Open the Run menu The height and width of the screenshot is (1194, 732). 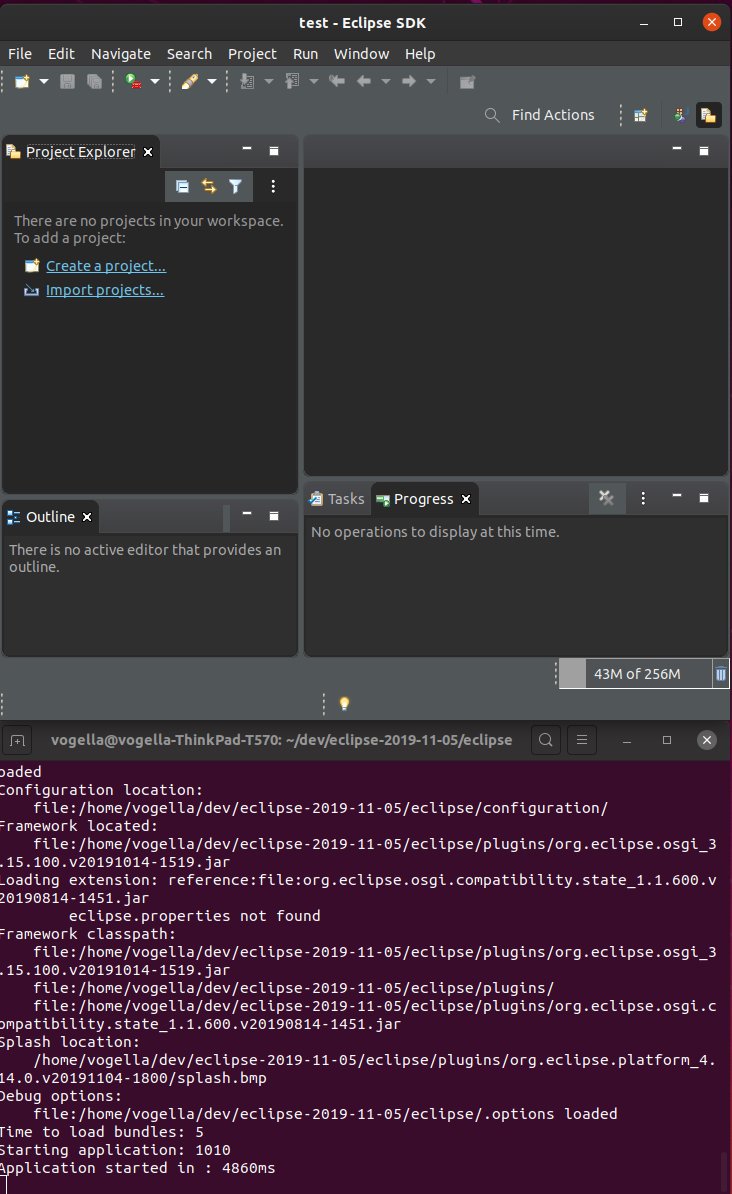click(x=305, y=54)
